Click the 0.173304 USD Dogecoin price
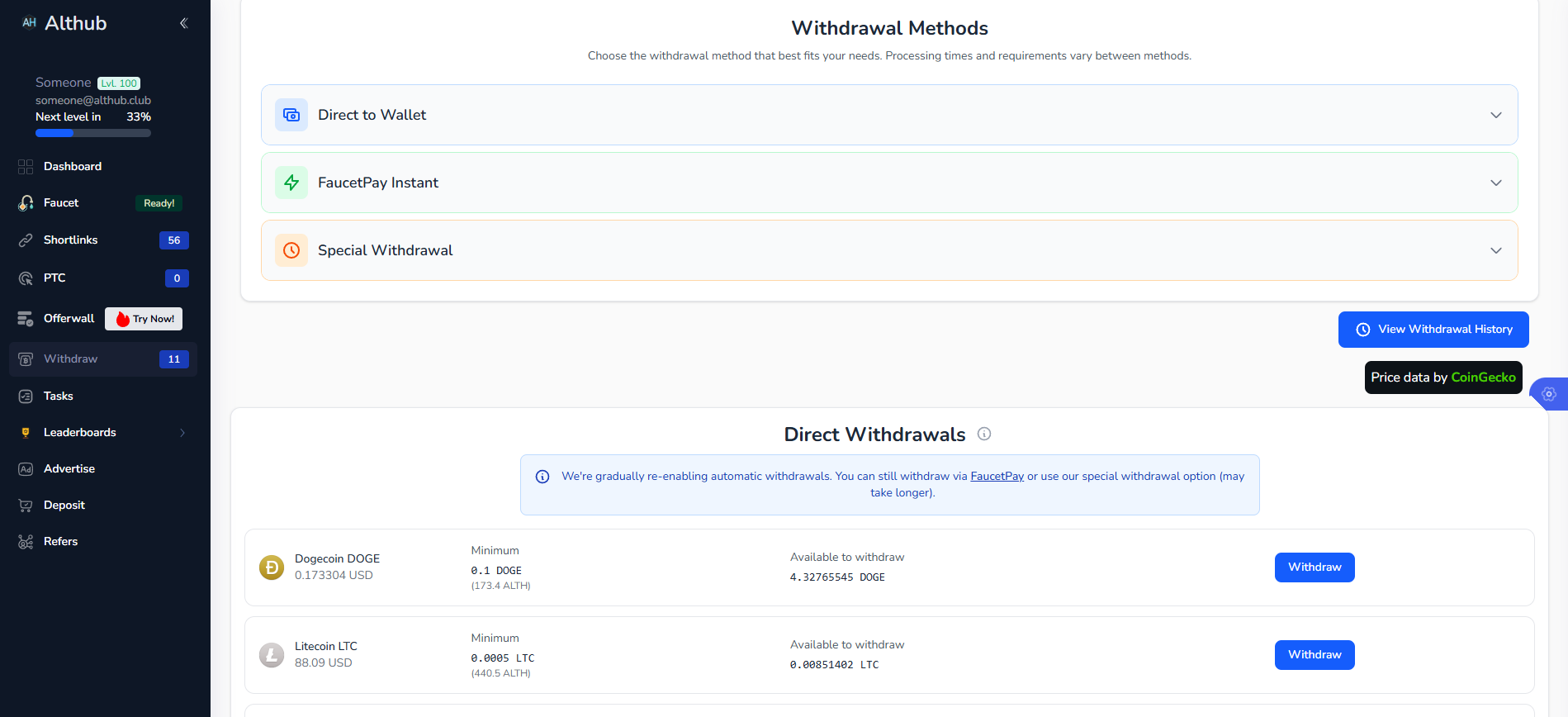Screen dimensions: 1568x717 click(x=334, y=576)
